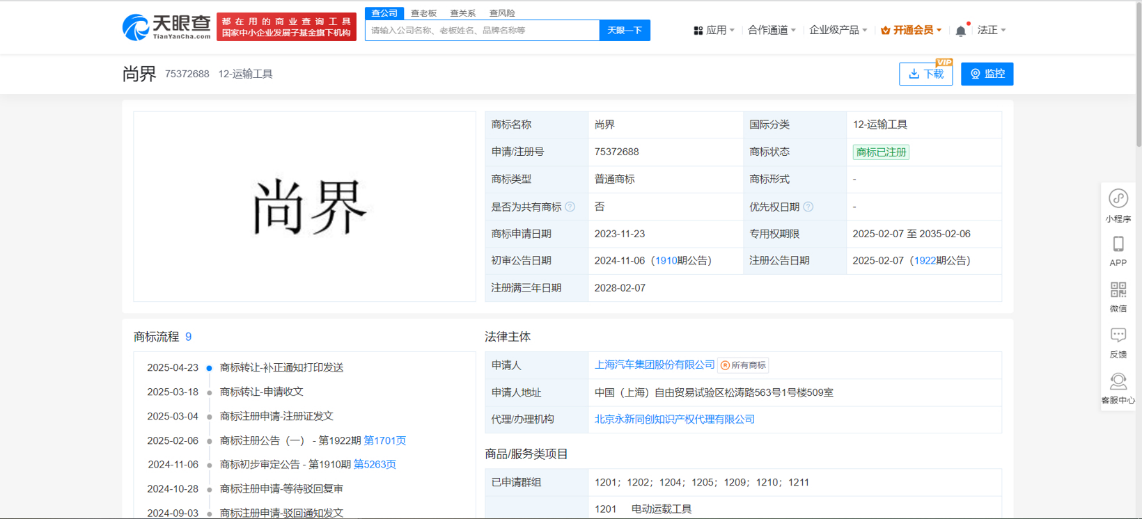1142x519 pixels.
Task: Click the 尚界 trademark image
Action: (305, 207)
